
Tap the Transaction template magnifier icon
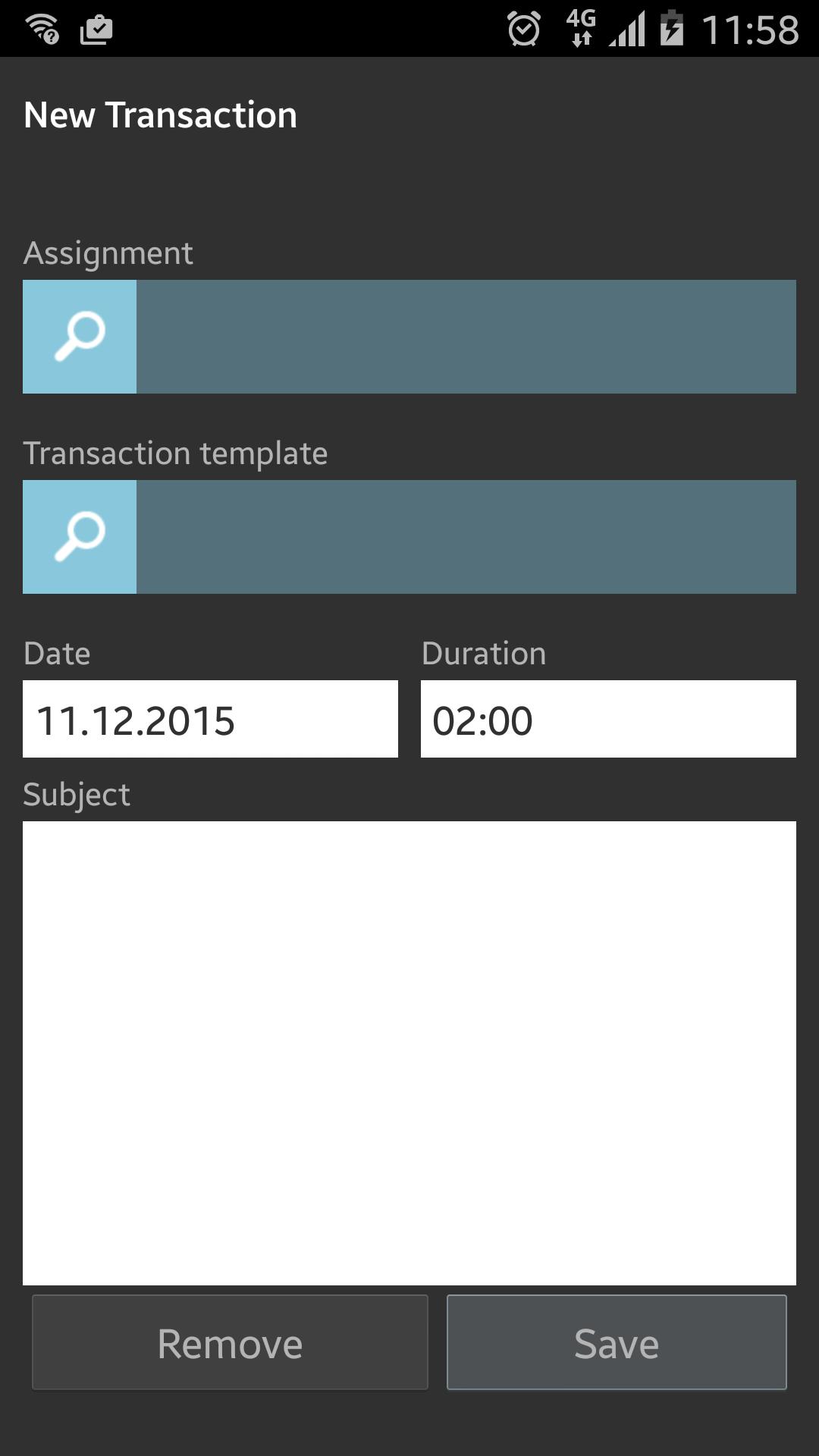[x=80, y=537]
